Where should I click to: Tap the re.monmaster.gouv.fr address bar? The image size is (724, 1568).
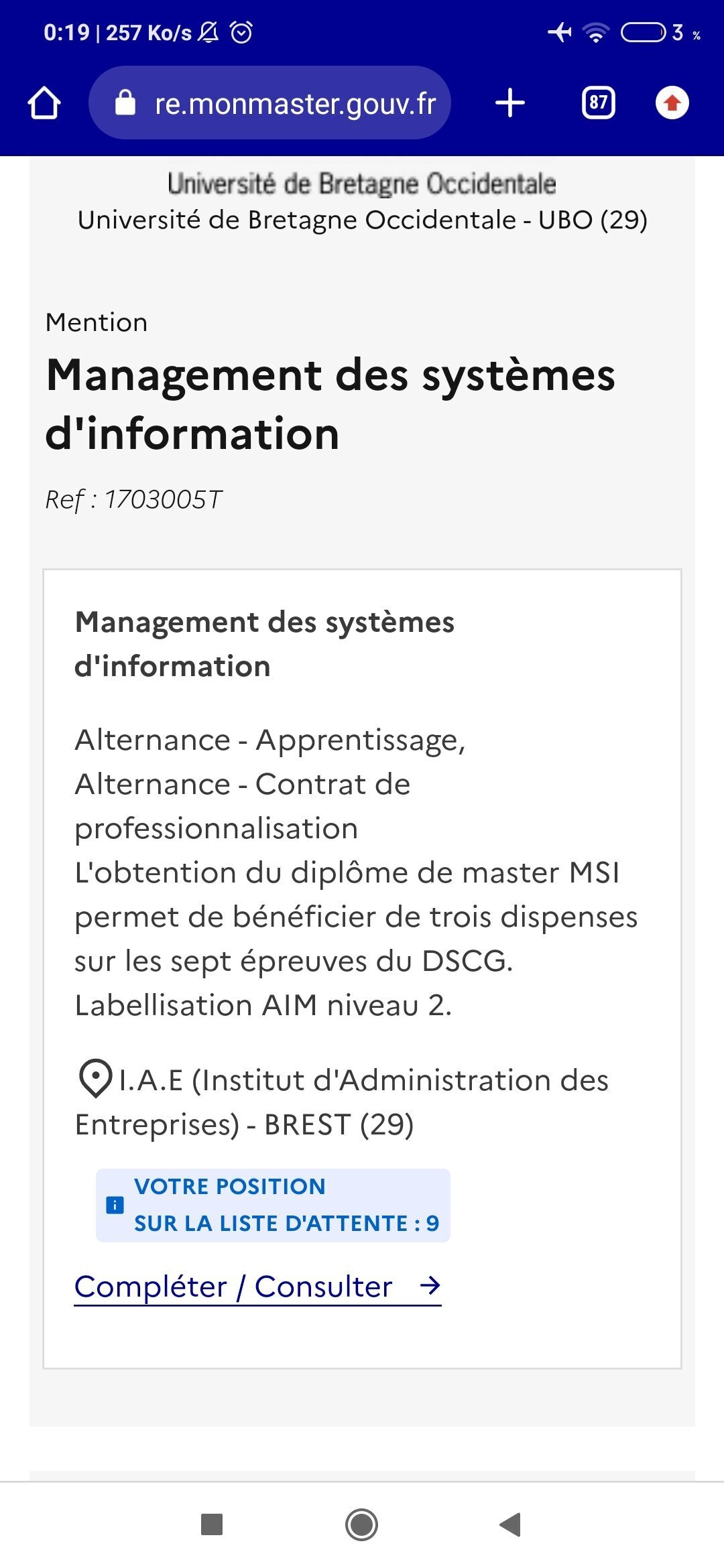295,104
